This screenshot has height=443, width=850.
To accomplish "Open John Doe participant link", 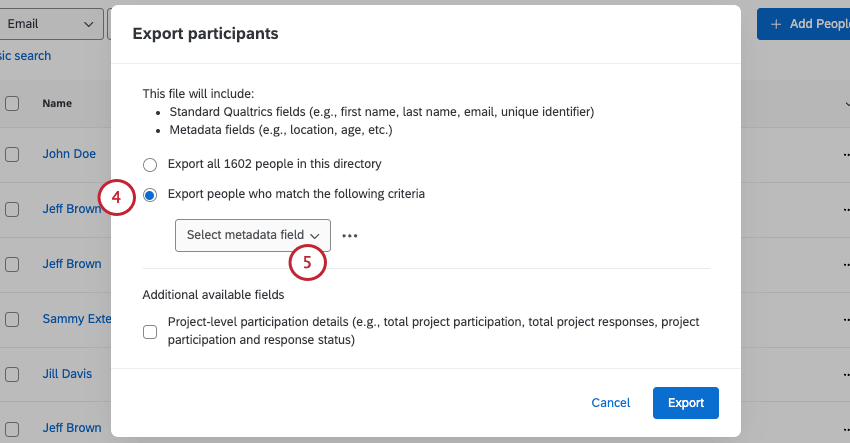I will pyautogui.click(x=69, y=154).
